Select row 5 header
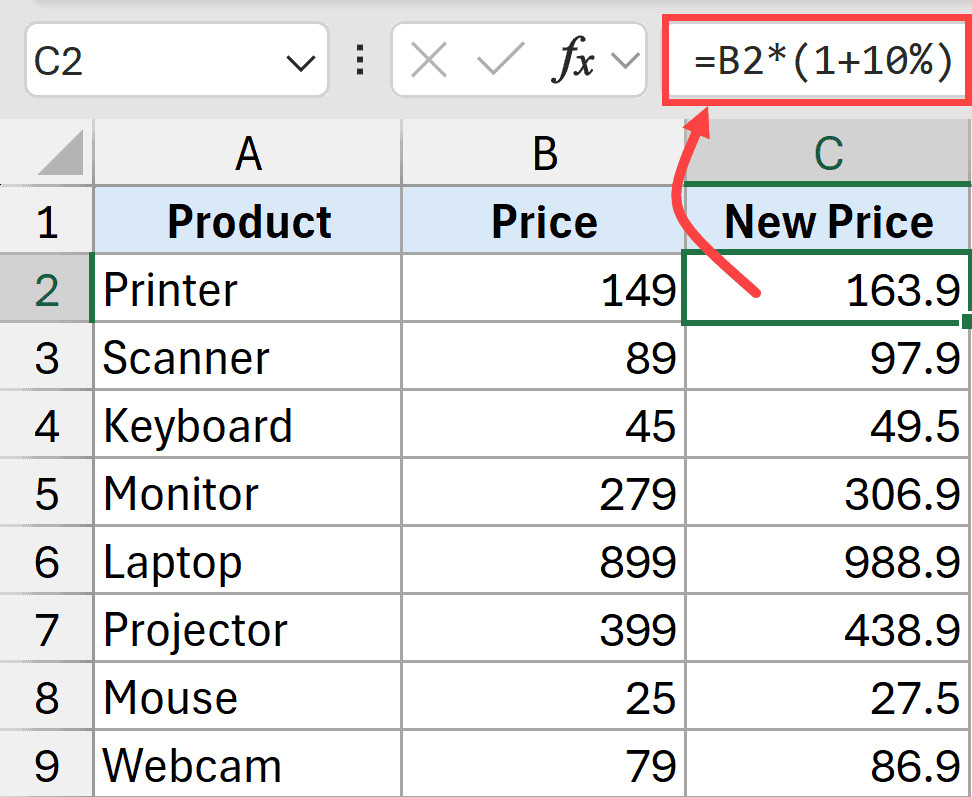 click(x=47, y=494)
